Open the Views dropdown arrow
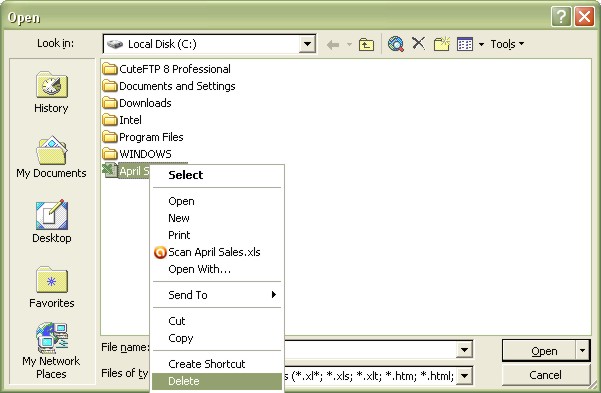The width and height of the screenshot is (601, 393). click(481, 44)
